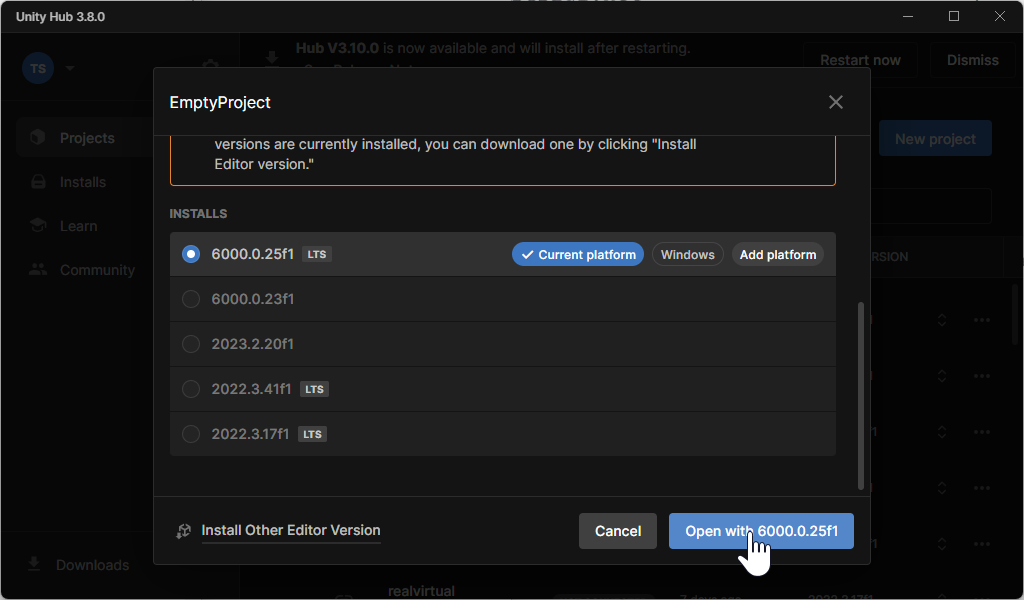Click the Community people icon in the sidebar

(x=38, y=270)
